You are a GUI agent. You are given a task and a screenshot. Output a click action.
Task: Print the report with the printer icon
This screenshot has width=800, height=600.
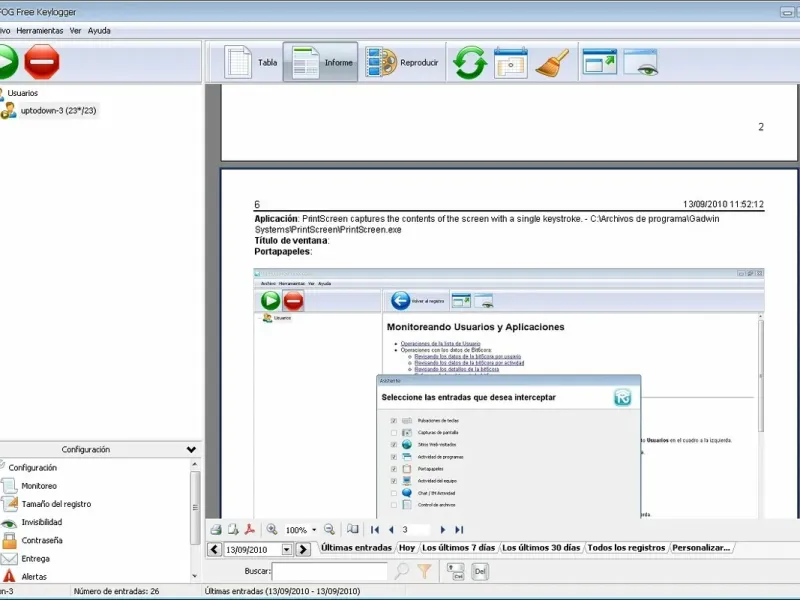(216, 530)
